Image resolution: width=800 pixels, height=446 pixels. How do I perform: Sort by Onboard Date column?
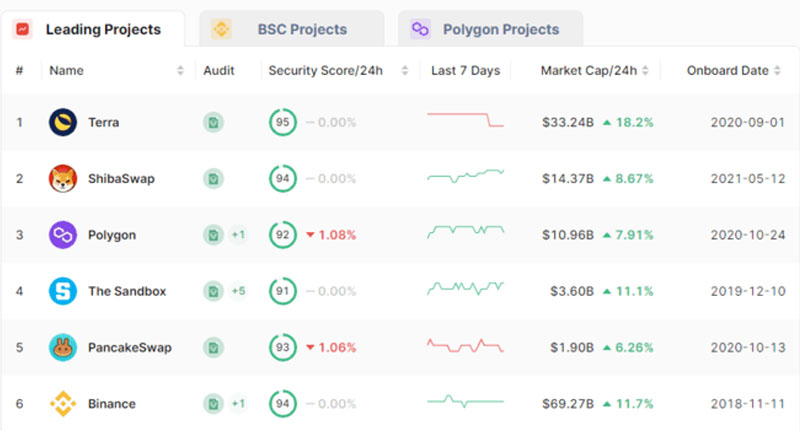pos(777,70)
